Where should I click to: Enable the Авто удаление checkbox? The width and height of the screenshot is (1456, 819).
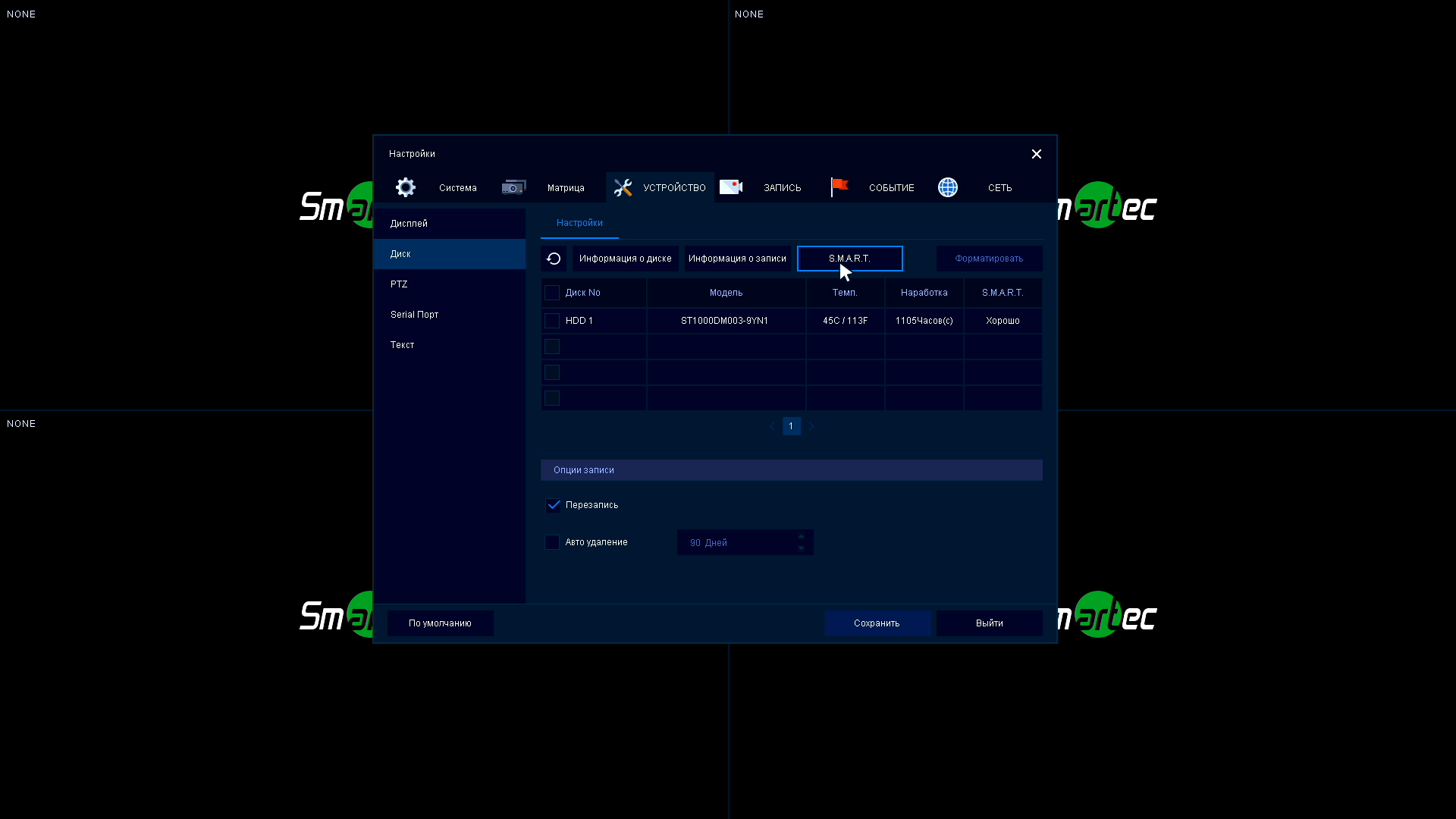[552, 542]
